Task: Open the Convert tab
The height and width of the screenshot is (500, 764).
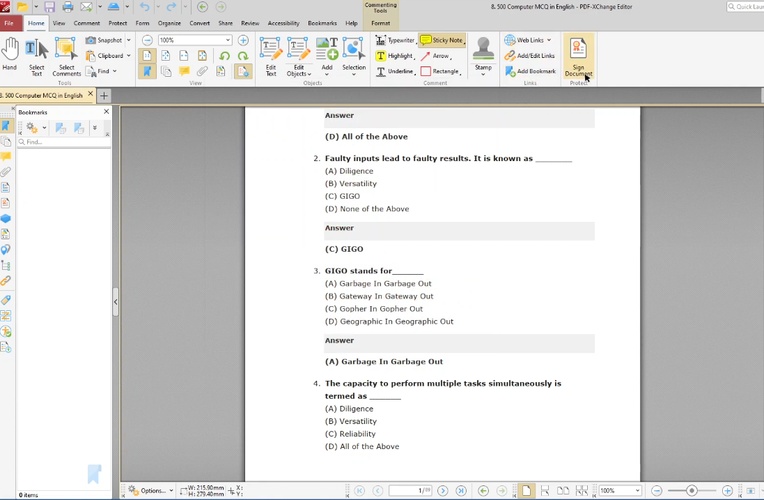Action: 200,23
